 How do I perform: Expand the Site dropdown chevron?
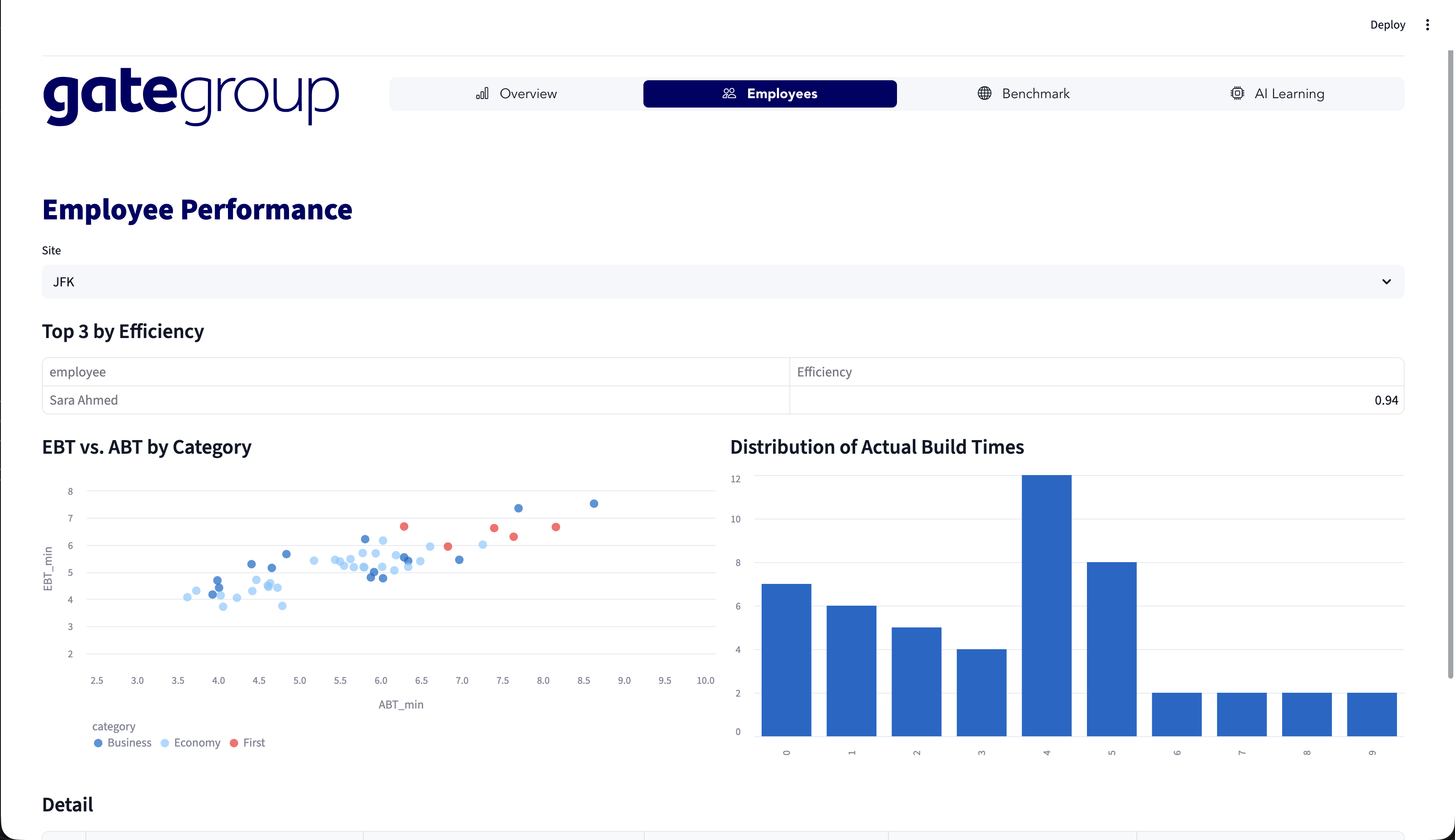pos(1386,282)
